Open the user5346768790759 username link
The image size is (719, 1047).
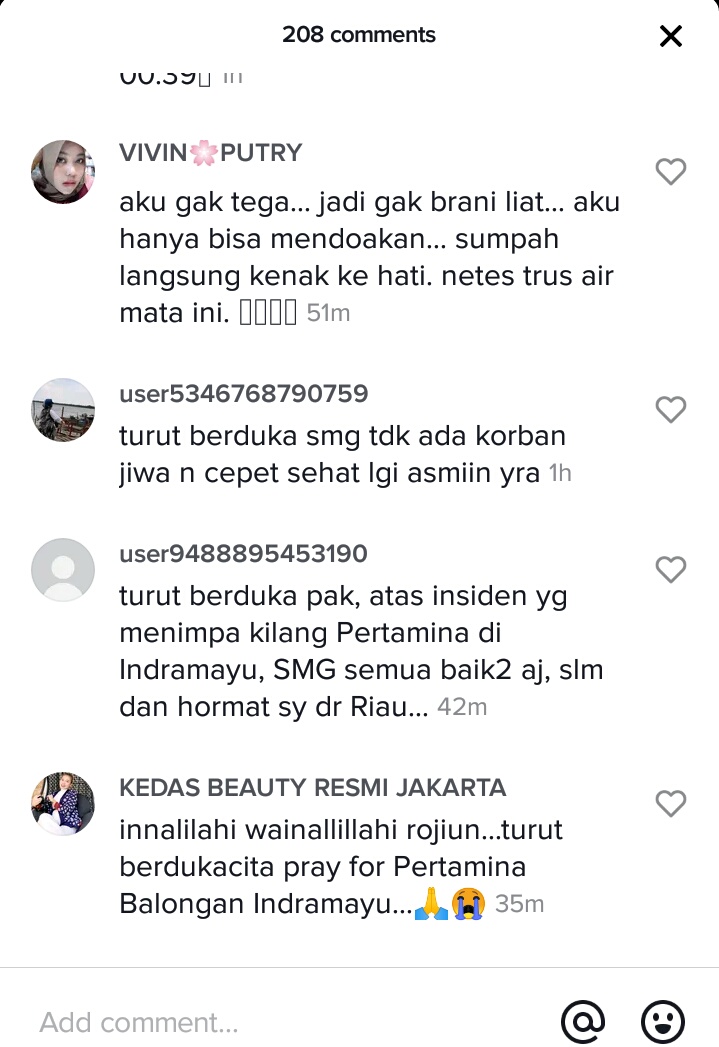(244, 393)
